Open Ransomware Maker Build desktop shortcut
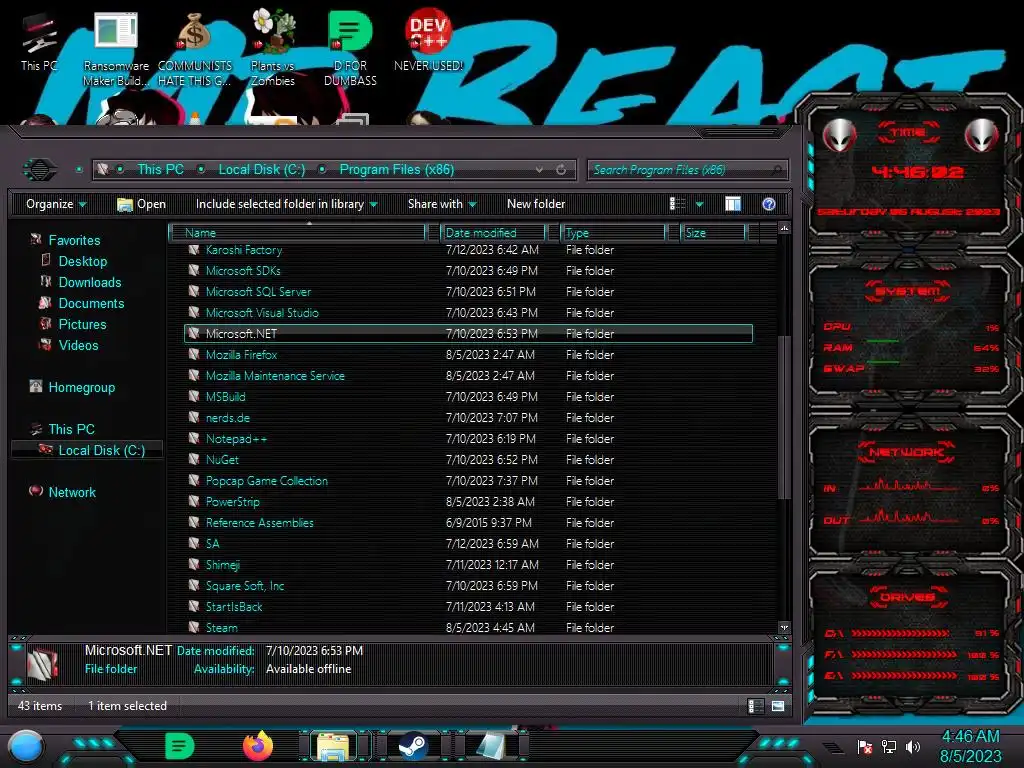 [x=116, y=49]
